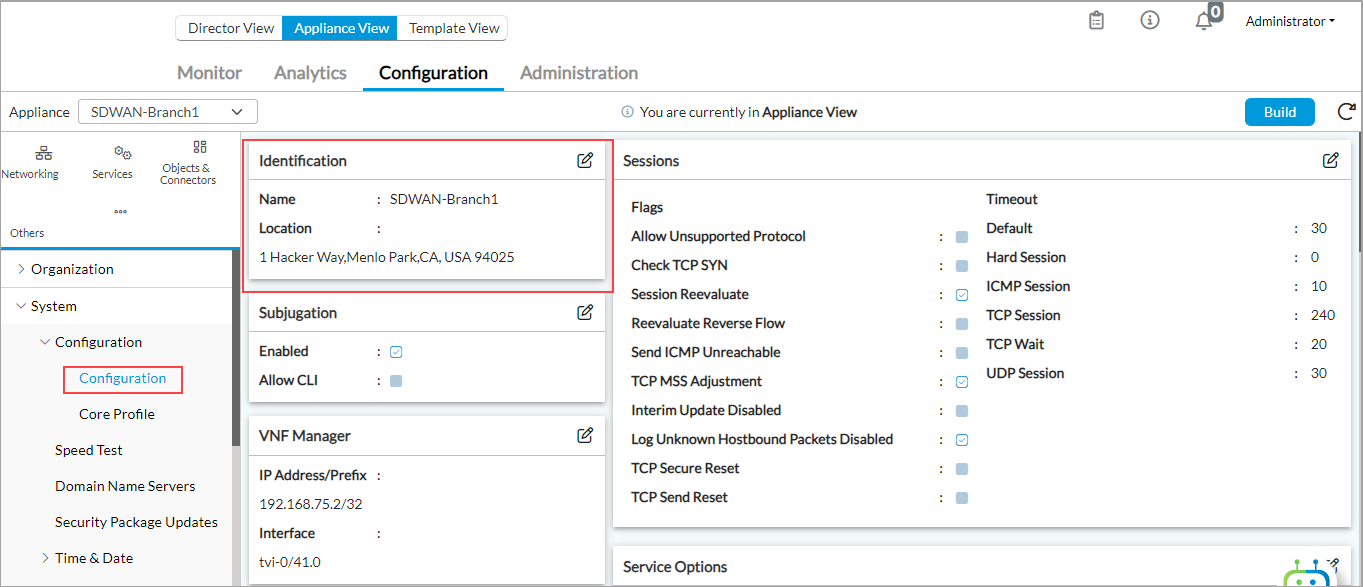Click the info icon in top bar
The height and width of the screenshot is (587, 1363).
[1150, 21]
